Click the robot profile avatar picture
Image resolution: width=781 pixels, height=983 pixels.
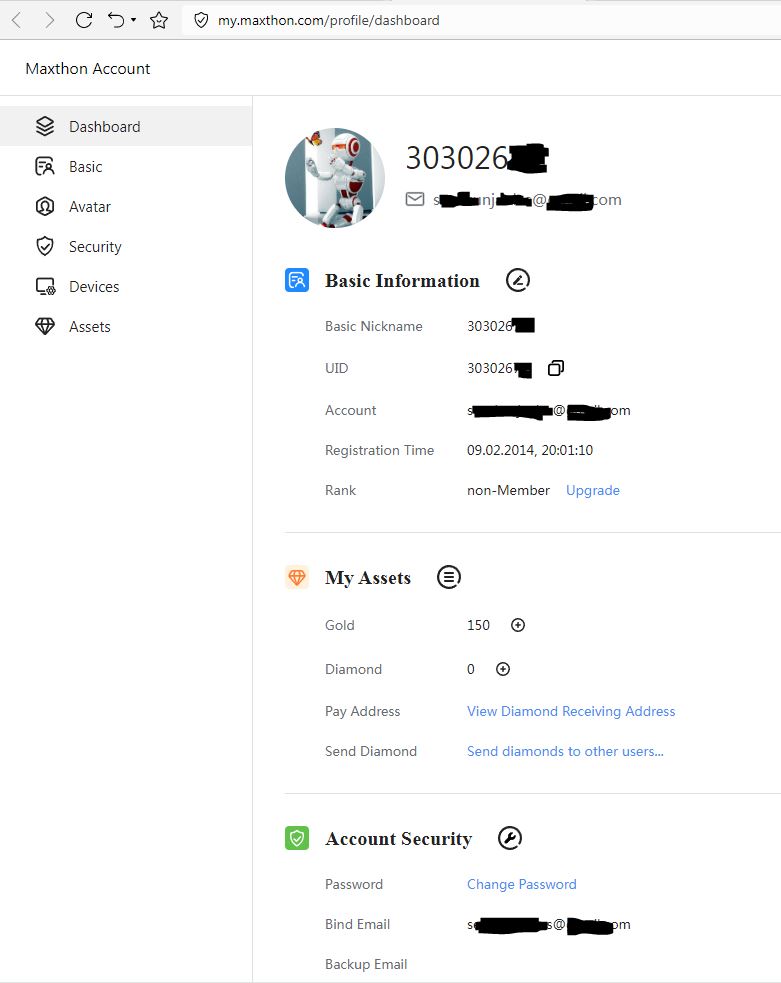(x=335, y=178)
